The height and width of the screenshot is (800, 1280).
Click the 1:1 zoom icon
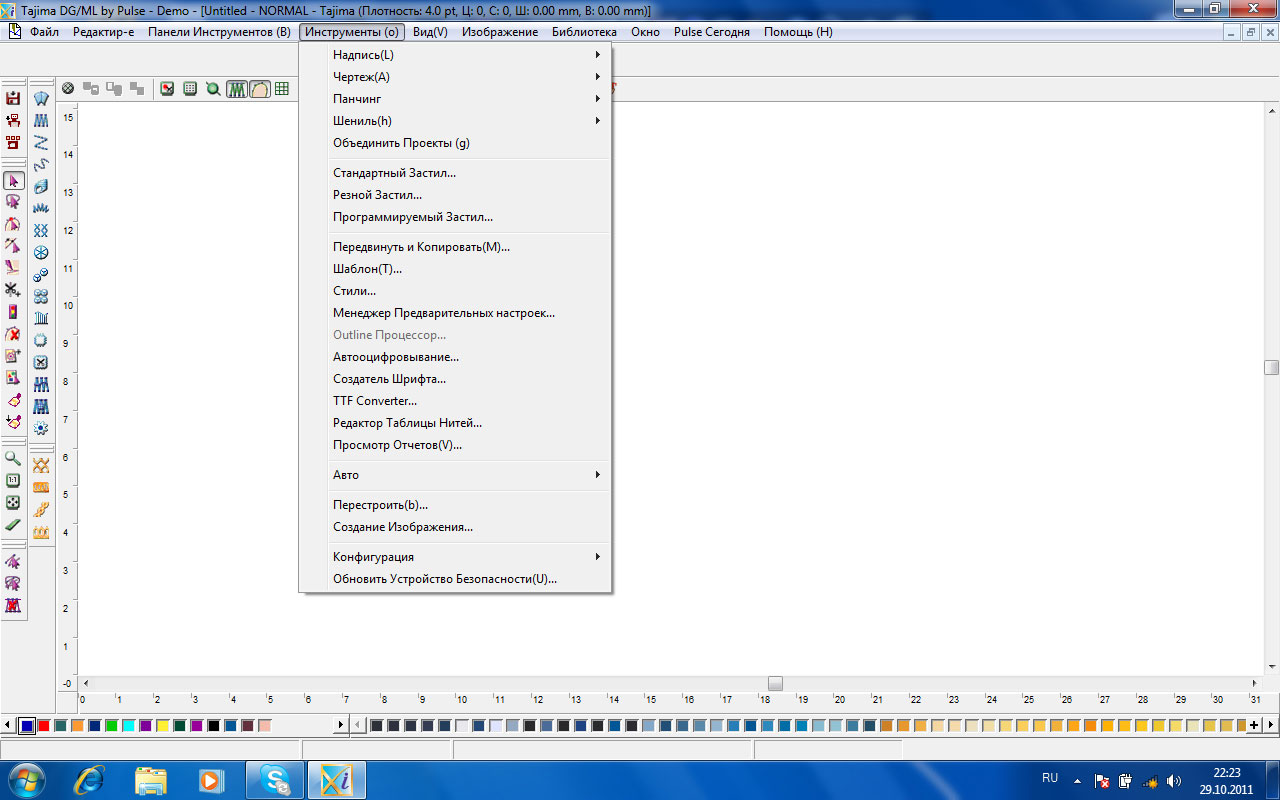pyautogui.click(x=13, y=480)
